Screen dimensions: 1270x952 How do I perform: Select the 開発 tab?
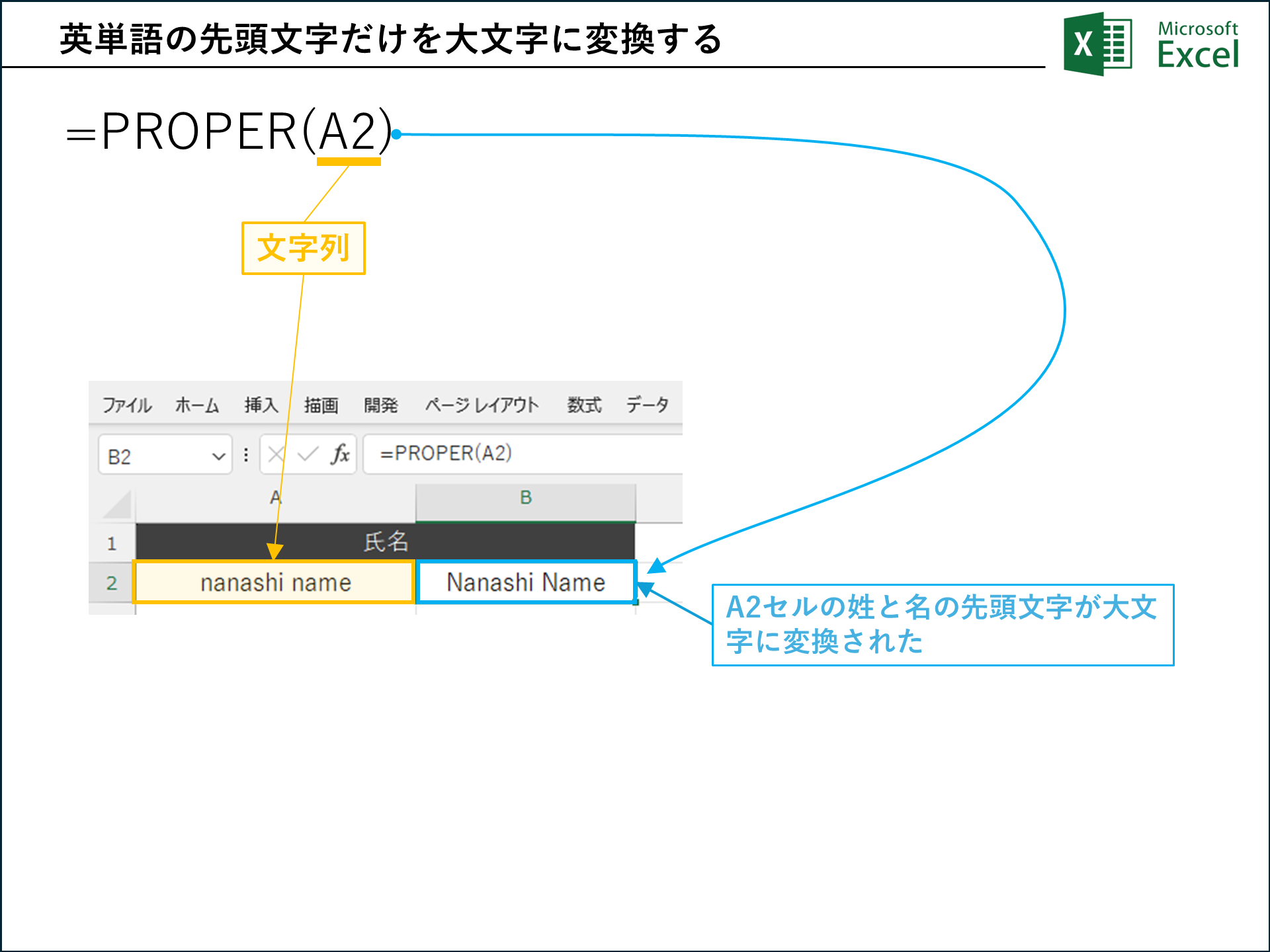pos(380,405)
